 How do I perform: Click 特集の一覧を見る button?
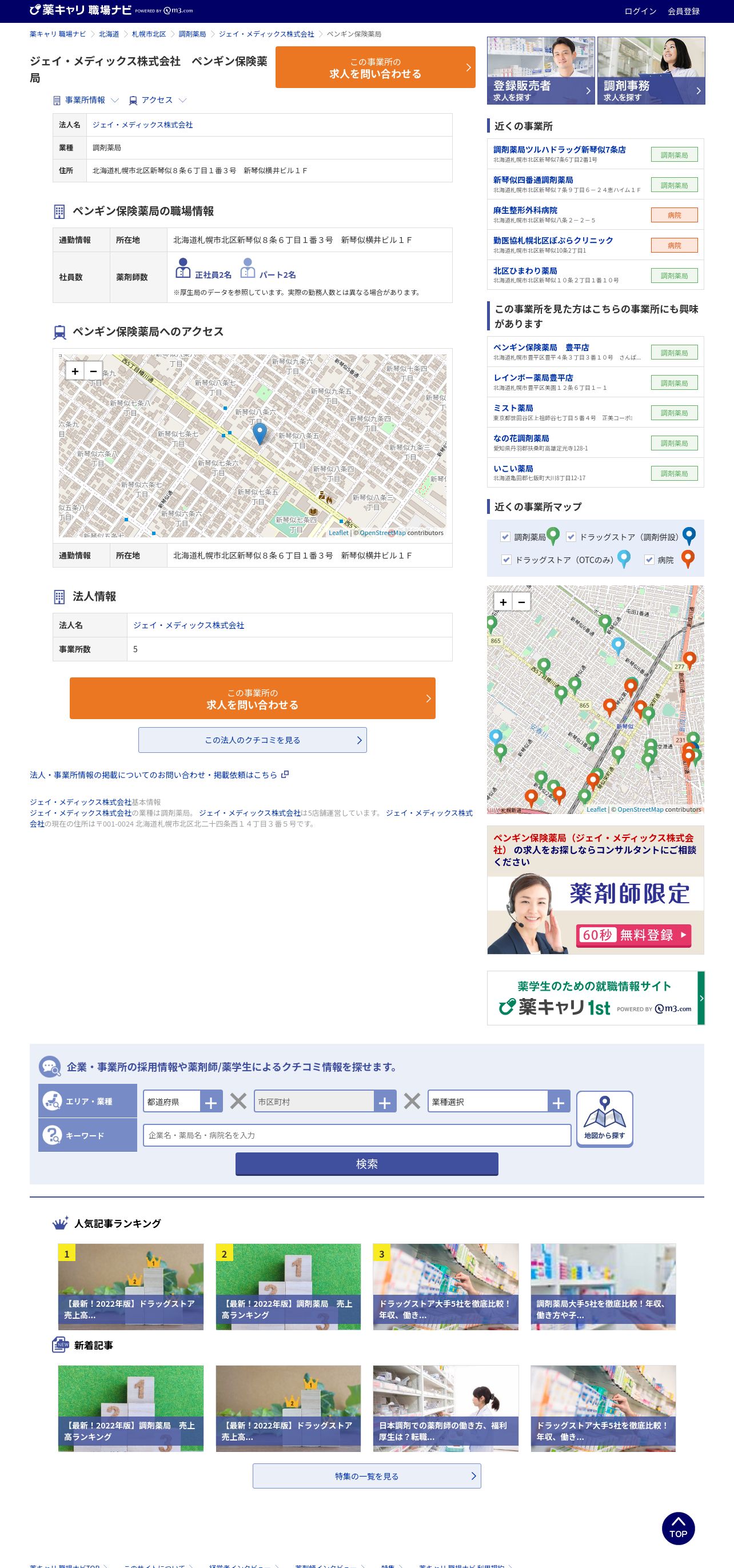point(367,1476)
